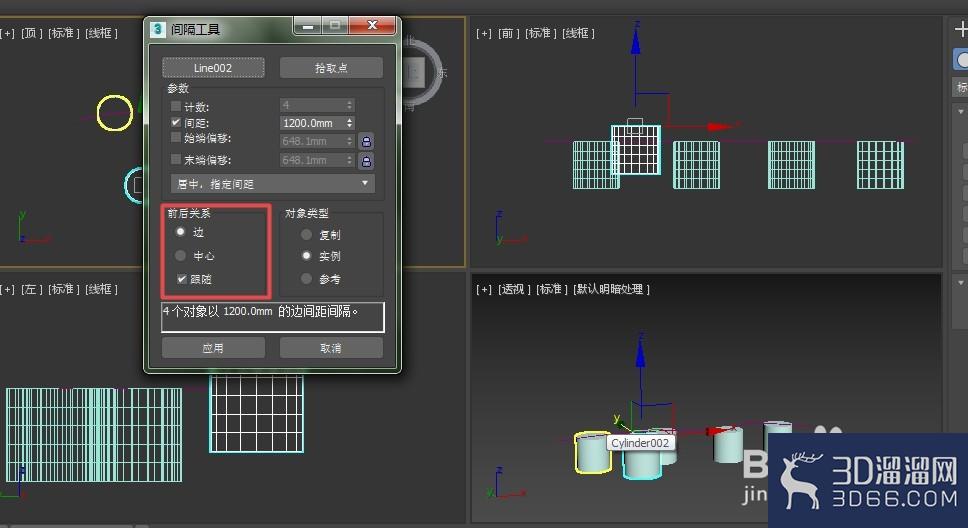Select the 参考 object type
968x528 pixels.
pyautogui.click(x=306, y=279)
